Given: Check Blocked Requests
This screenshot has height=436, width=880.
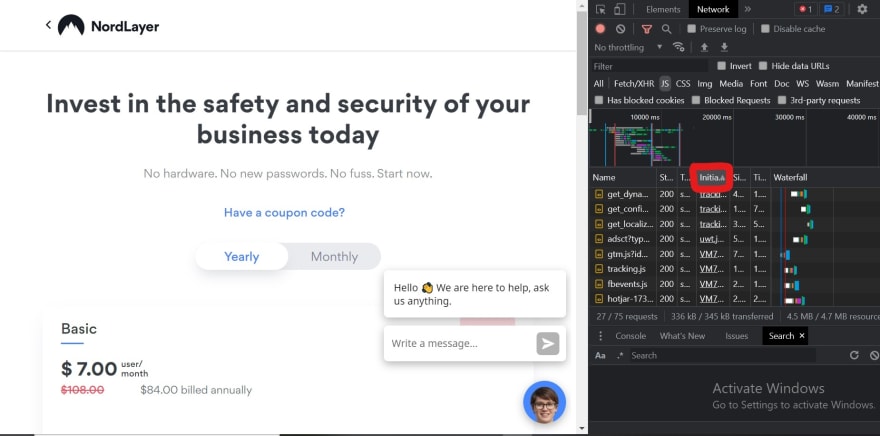Looking at the screenshot, I should [696, 100].
